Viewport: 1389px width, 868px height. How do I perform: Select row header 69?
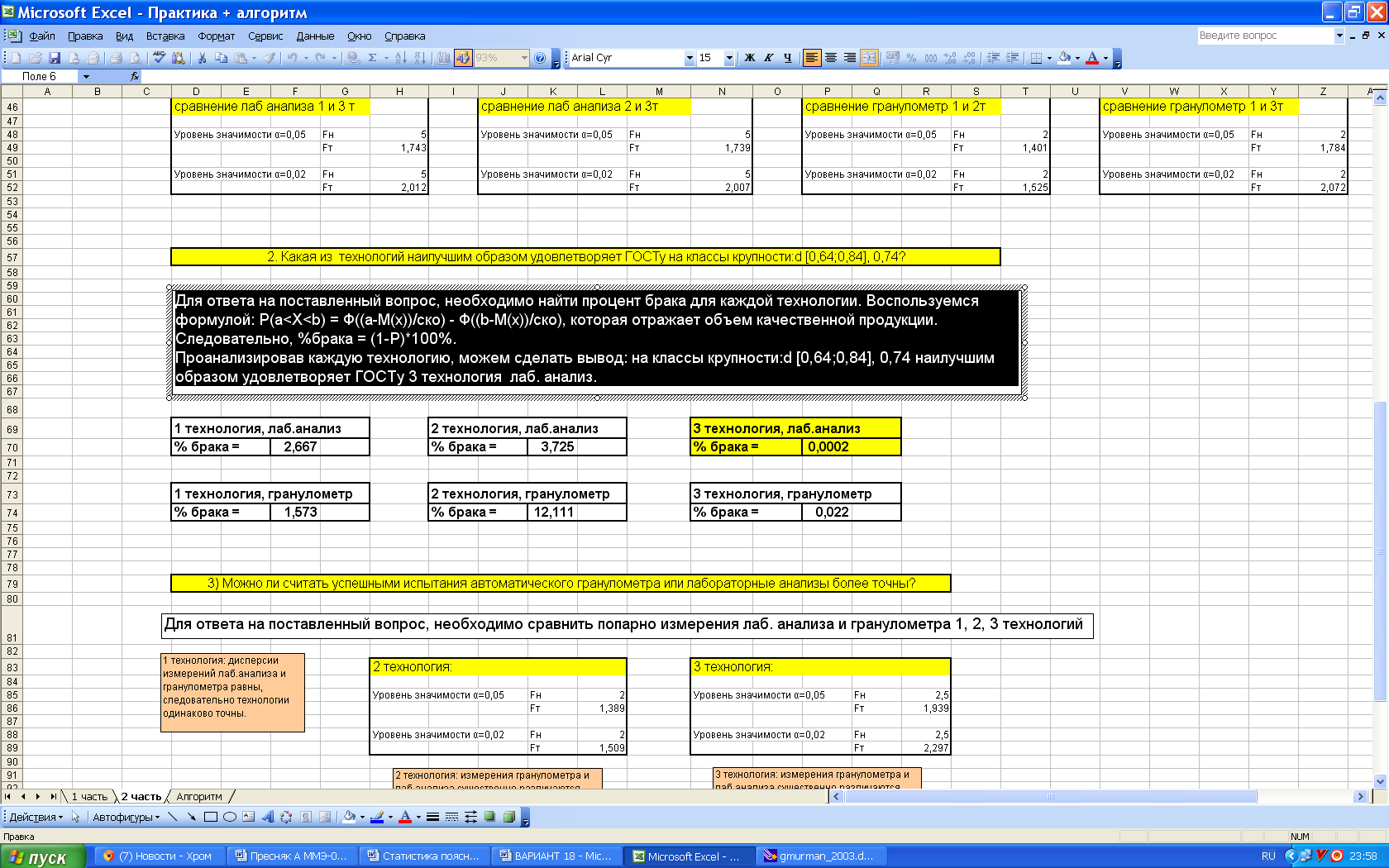pyautogui.click(x=12, y=429)
